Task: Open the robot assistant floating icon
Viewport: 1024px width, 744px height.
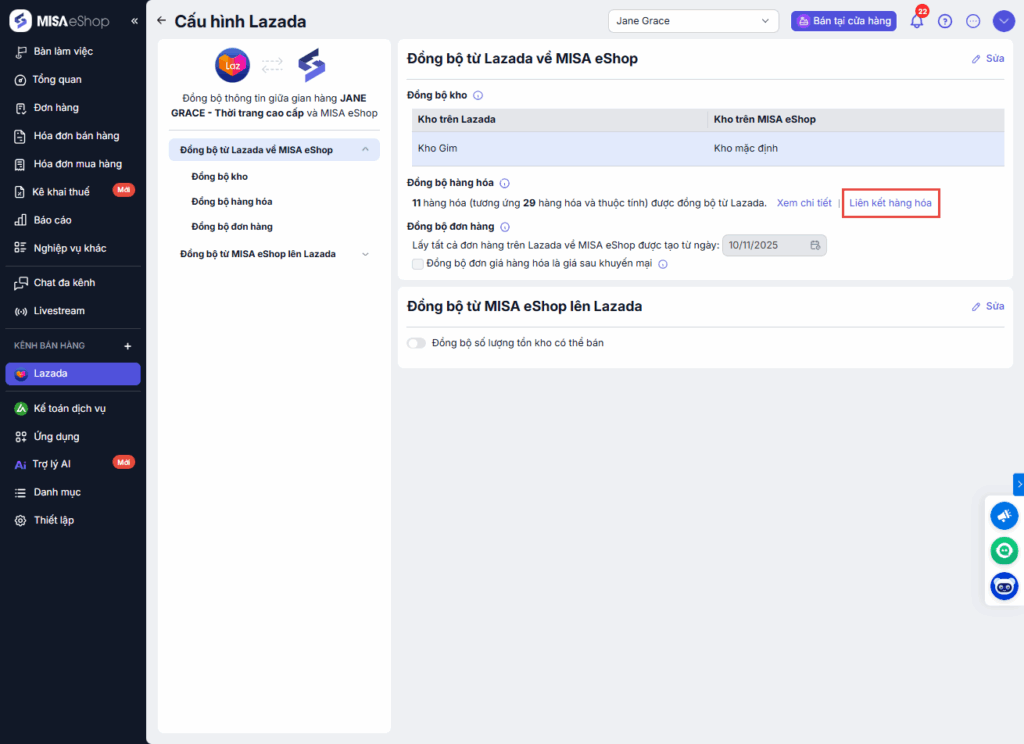Action: [x=1004, y=586]
